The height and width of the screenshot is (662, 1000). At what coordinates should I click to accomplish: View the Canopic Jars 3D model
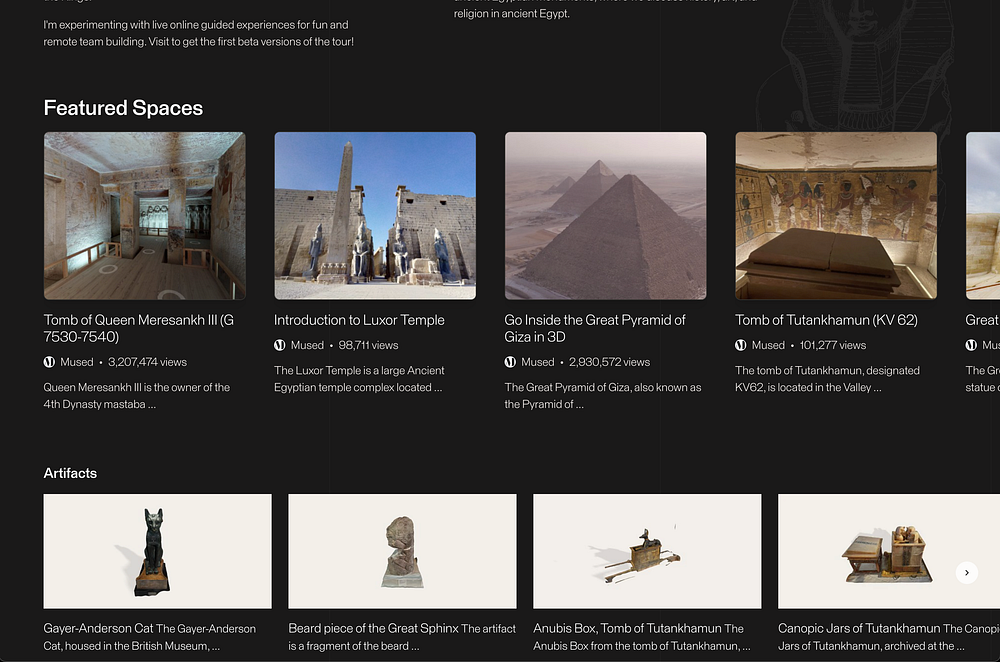(889, 551)
